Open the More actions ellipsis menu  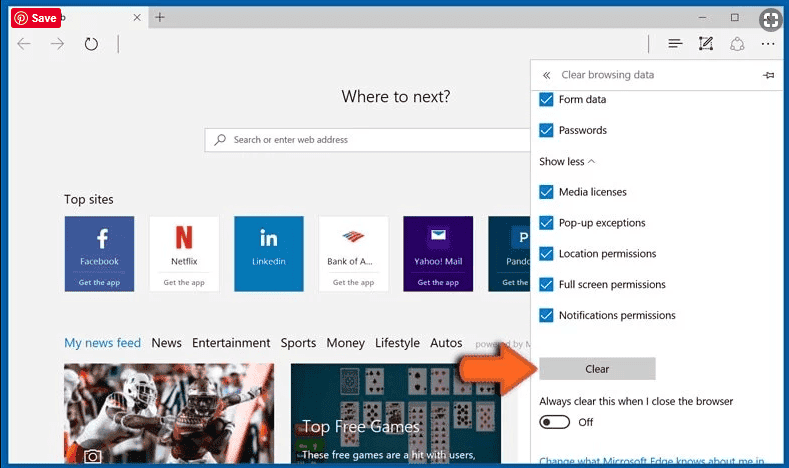(x=768, y=44)
